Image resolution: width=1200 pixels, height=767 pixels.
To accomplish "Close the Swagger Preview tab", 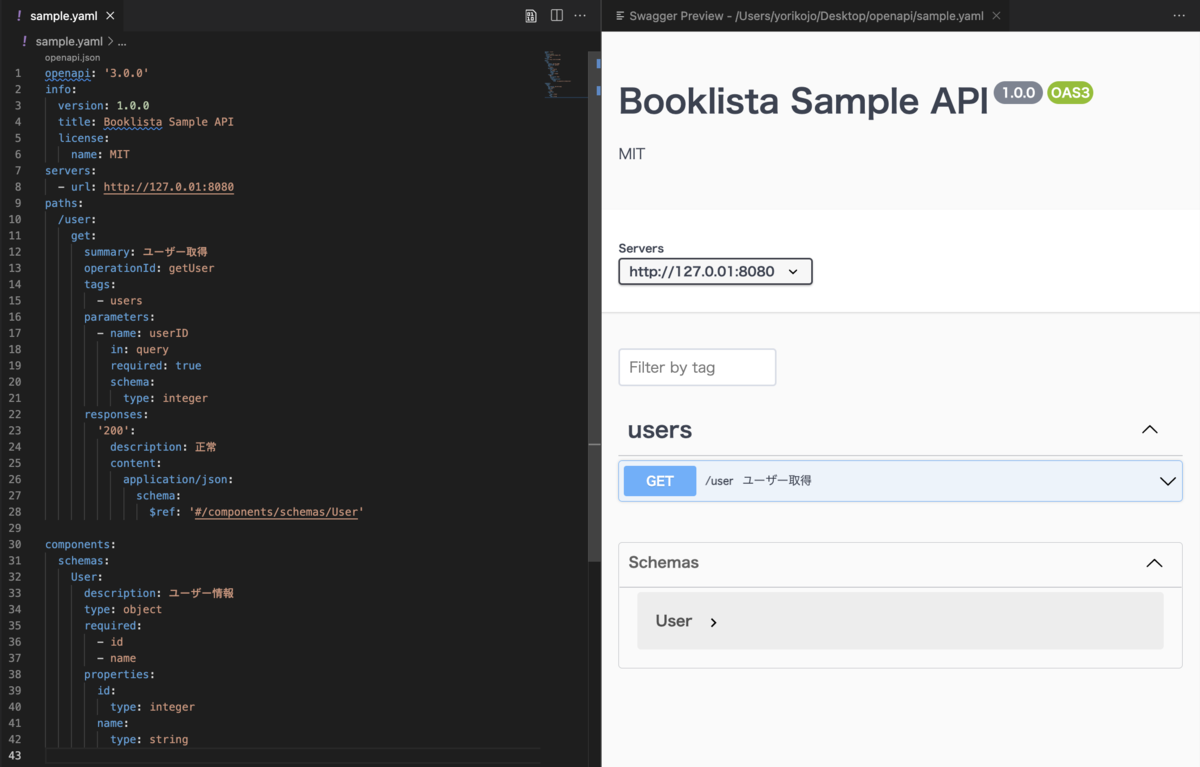I will [x=997, y=16].
